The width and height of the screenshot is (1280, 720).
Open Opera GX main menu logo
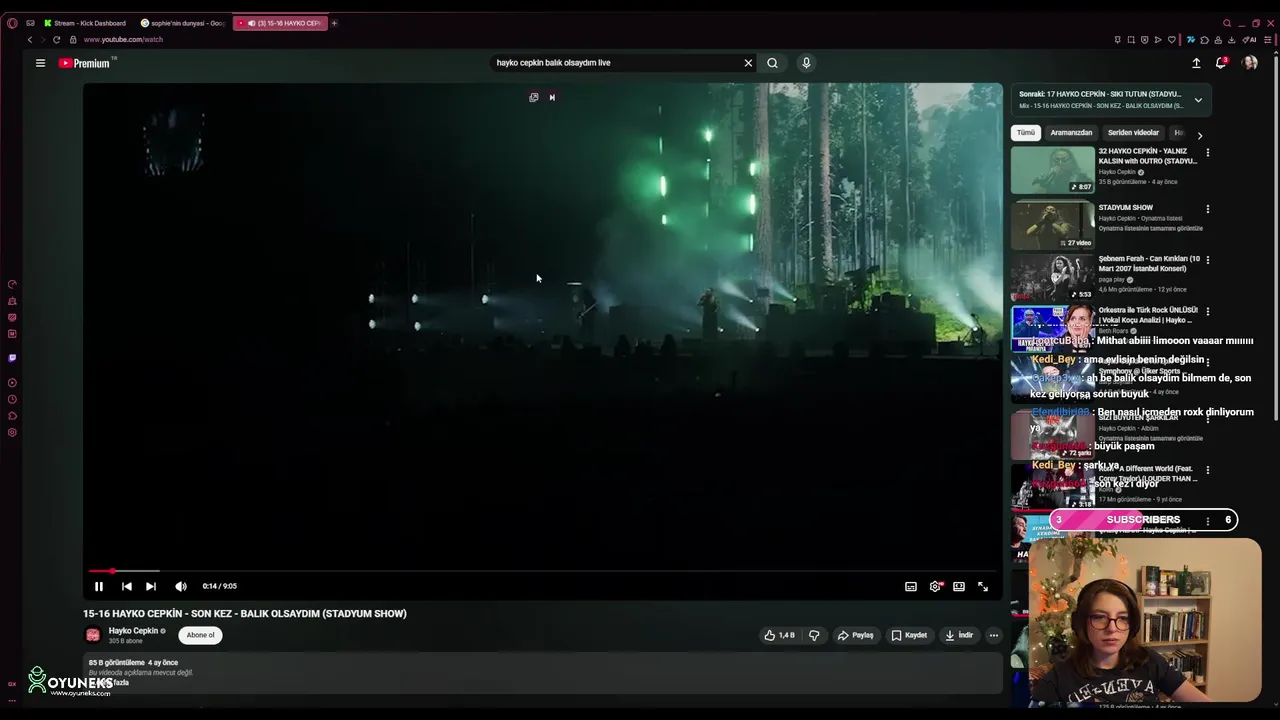pos(12,23)
